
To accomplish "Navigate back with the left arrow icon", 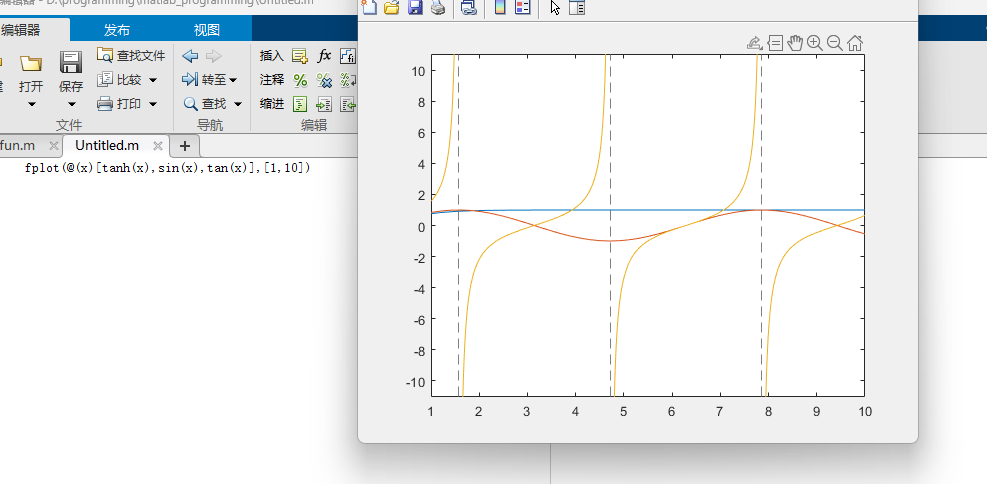I will coord(190,56).
